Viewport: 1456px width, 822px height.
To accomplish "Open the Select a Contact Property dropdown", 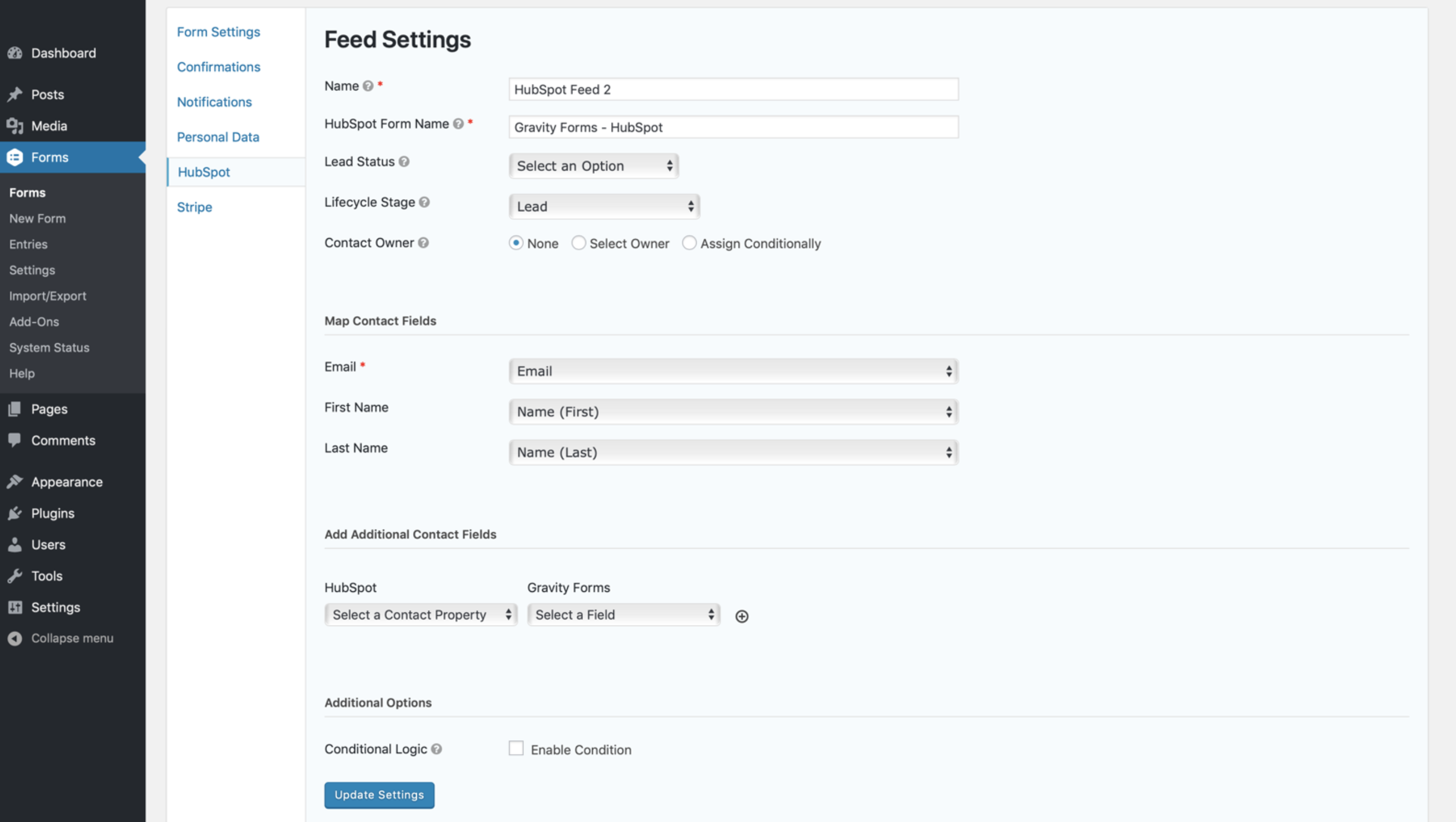I will 421,615.
